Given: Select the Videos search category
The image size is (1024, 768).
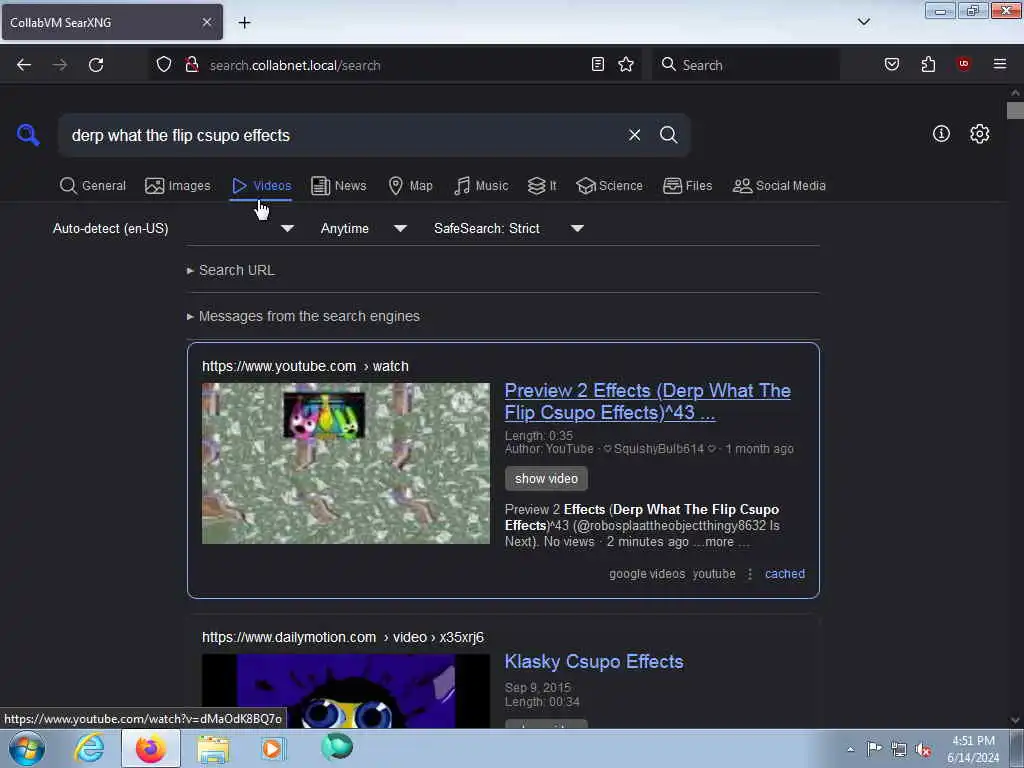Looking at the screenshot, I should pyautogui.click(x=261, y=186).
